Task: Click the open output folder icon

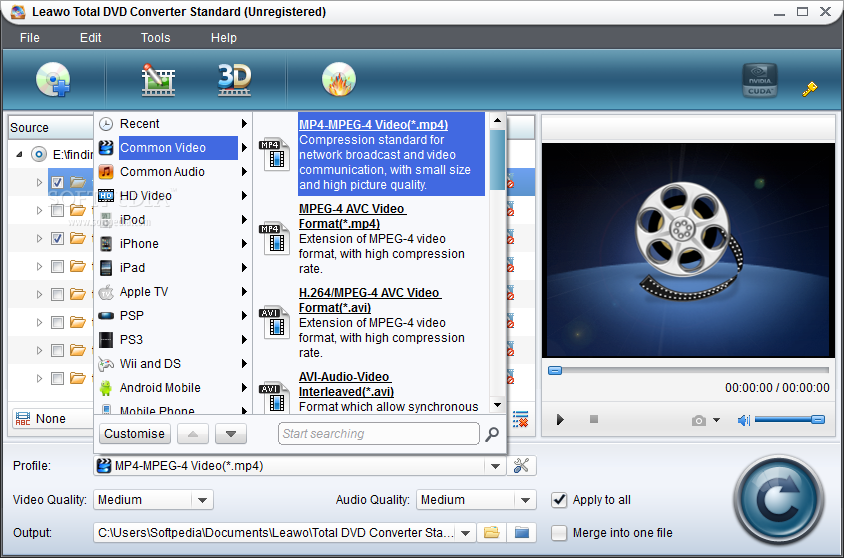Action: (x=491, y=533)
